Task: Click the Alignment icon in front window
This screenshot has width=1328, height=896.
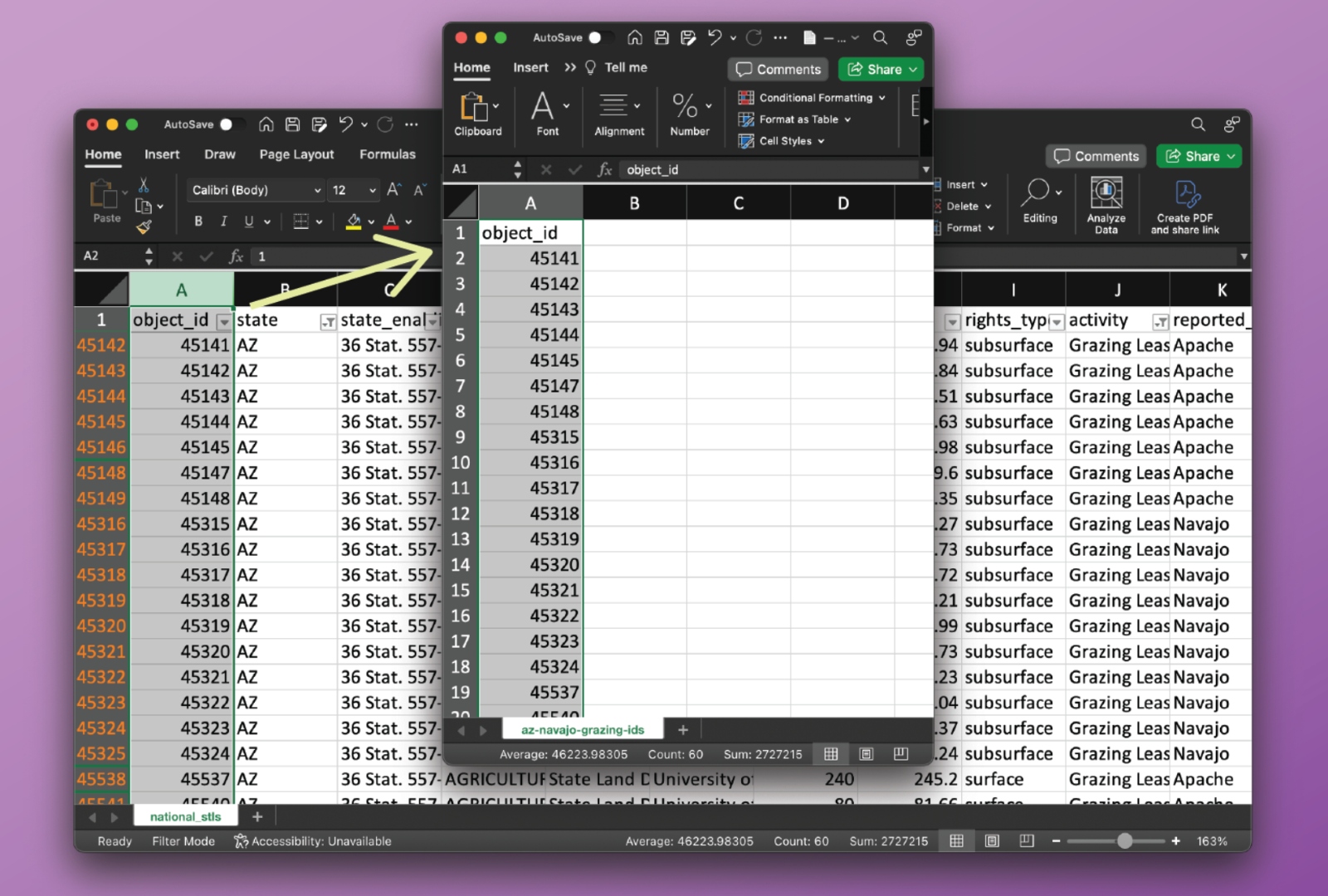Action: (x=614, y=106)
